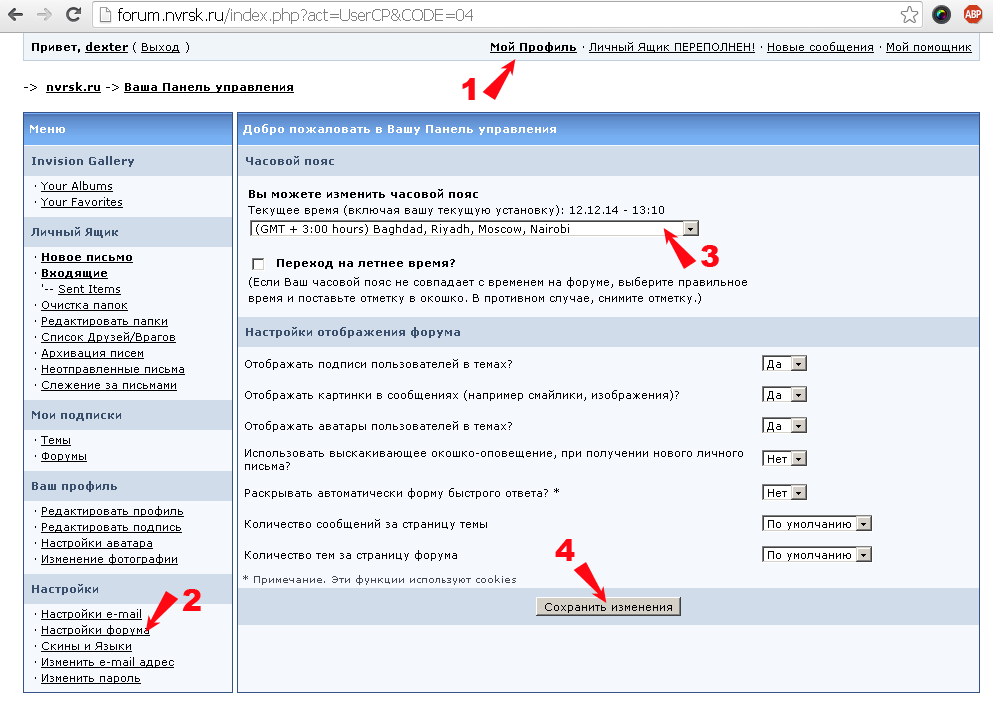Click the browser forward arrow

click(x=44, y=14)
